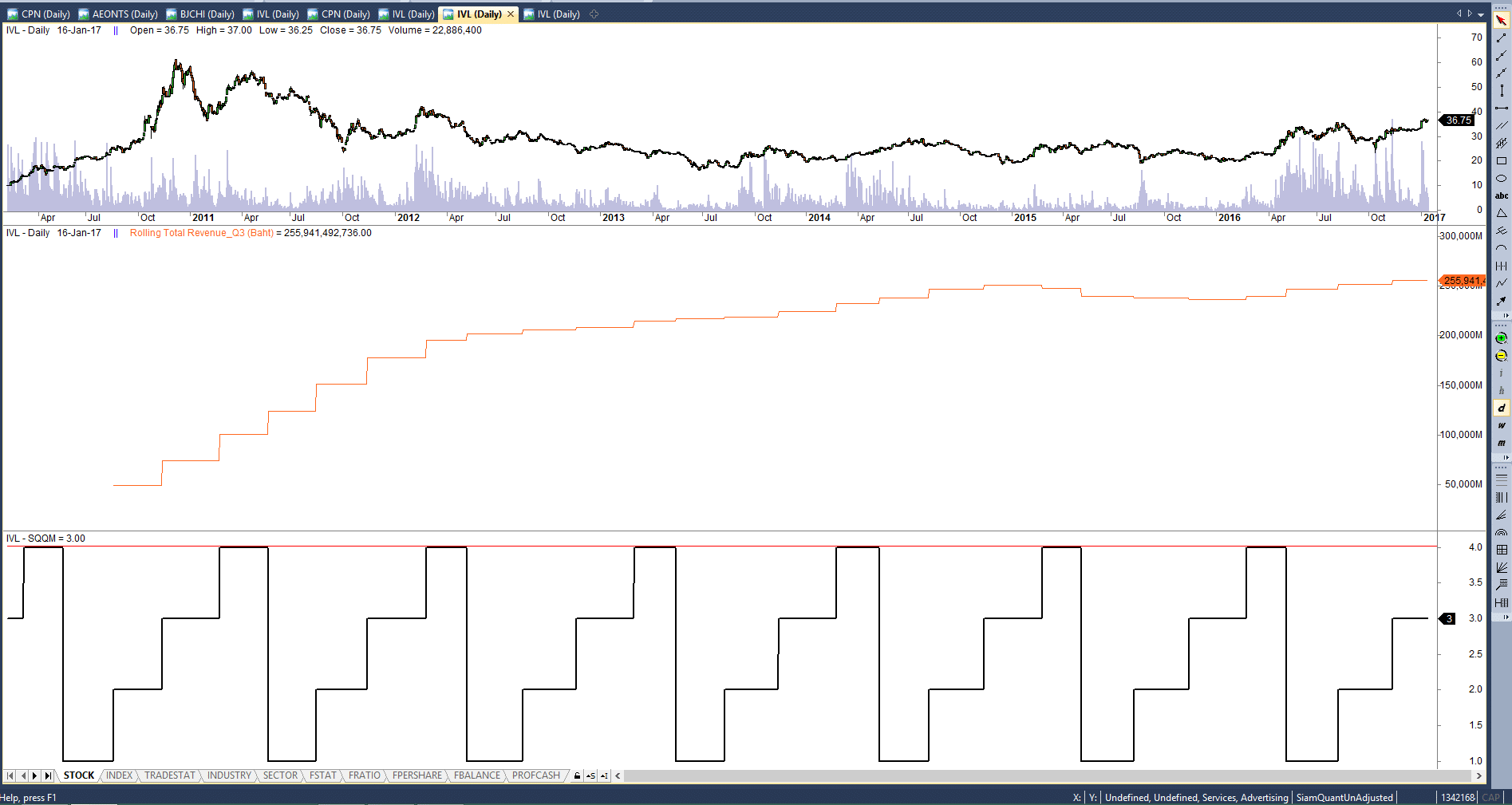Choose the Fibonacci arcs tool
The height and width of the screenshot is (805, 1512).
pyautogui.click(x=1501, y=532)
